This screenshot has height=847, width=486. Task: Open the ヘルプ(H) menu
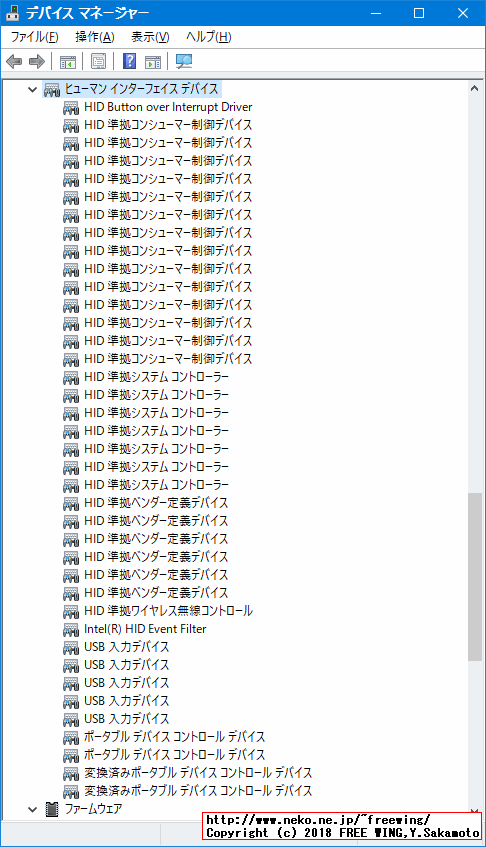(208, 37)
